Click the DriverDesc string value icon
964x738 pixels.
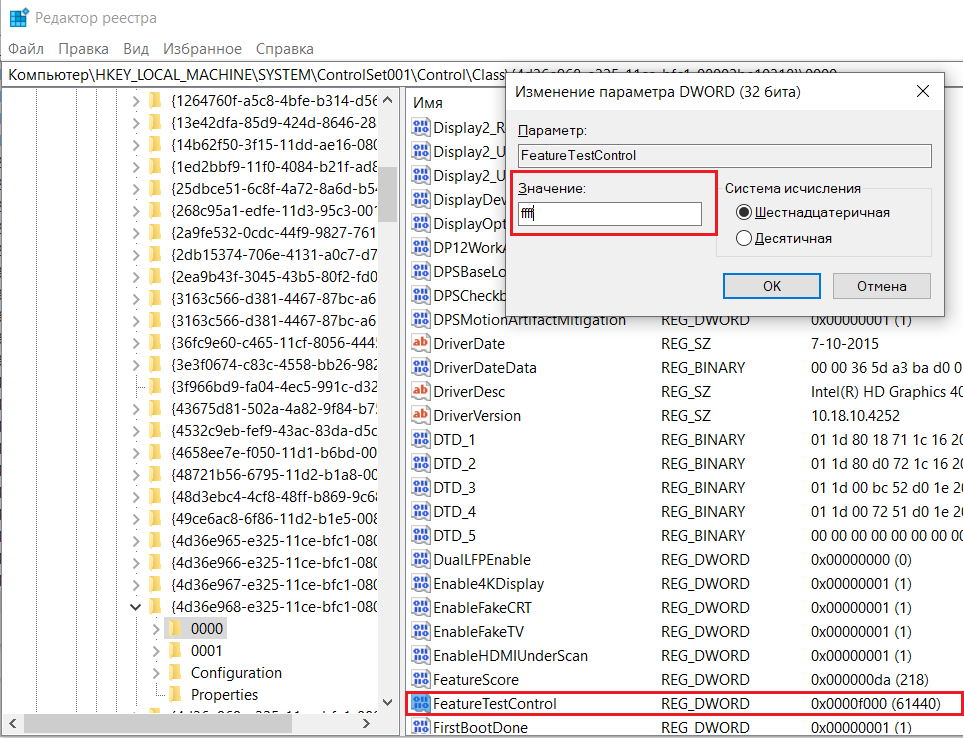click(x=421, y=392)
